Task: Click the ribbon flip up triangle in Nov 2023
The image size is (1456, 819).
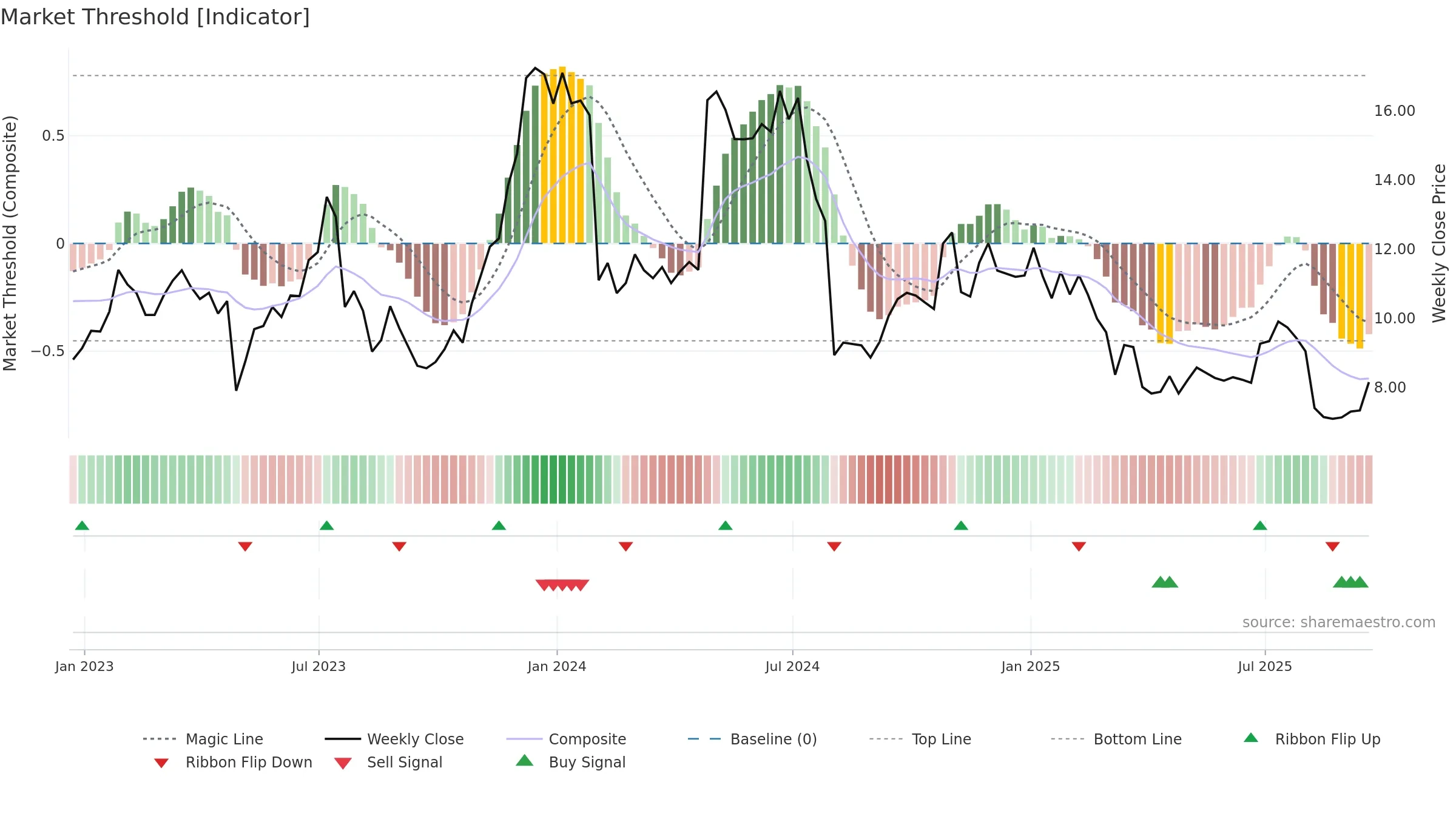Action: (499, 525)
